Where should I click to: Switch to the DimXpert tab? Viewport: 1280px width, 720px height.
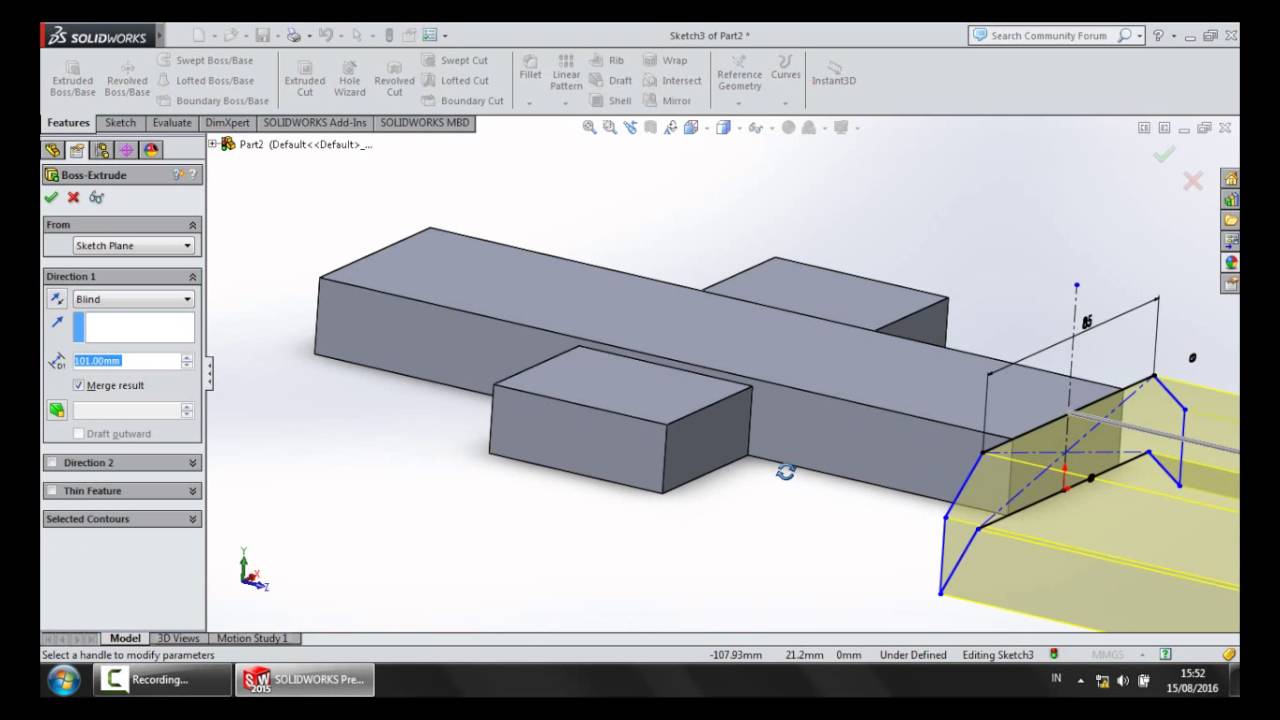pos(228,123)
